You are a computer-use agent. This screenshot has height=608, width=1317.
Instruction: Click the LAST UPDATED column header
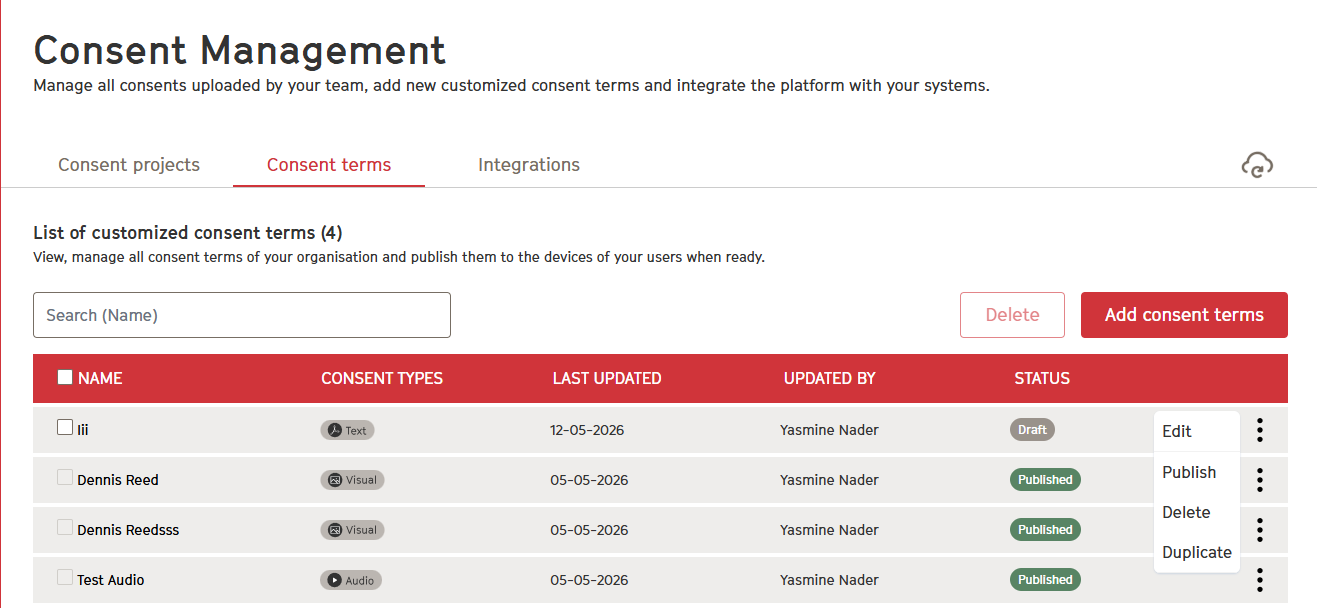pyautogui.click(x=607, y=378)
